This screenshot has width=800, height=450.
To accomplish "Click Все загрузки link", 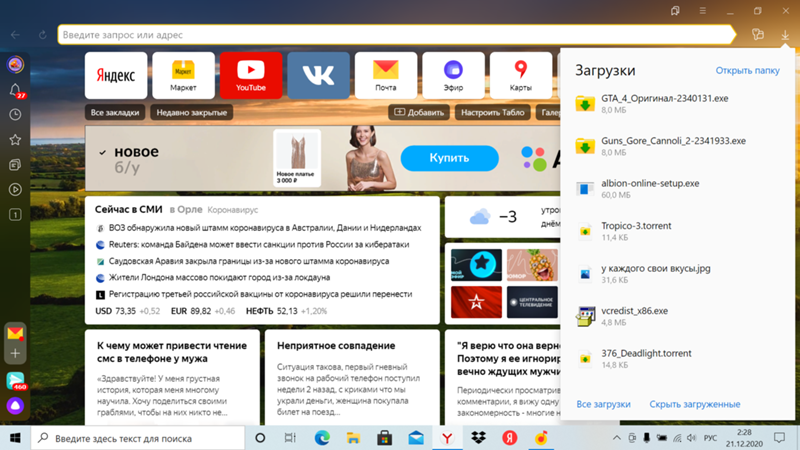I will [x=604, y=404].
